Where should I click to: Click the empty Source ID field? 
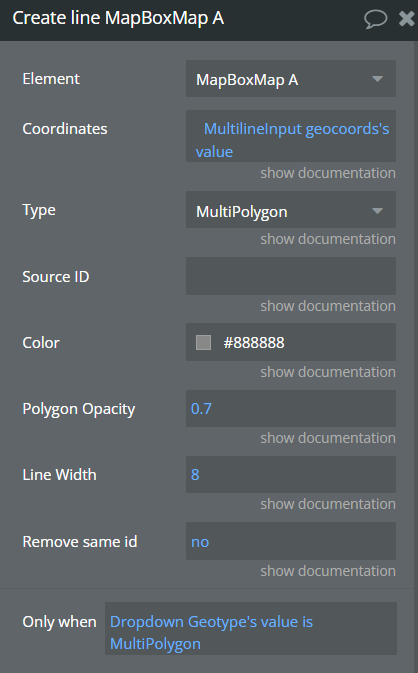pyautogui.click(x=291, y=276)
